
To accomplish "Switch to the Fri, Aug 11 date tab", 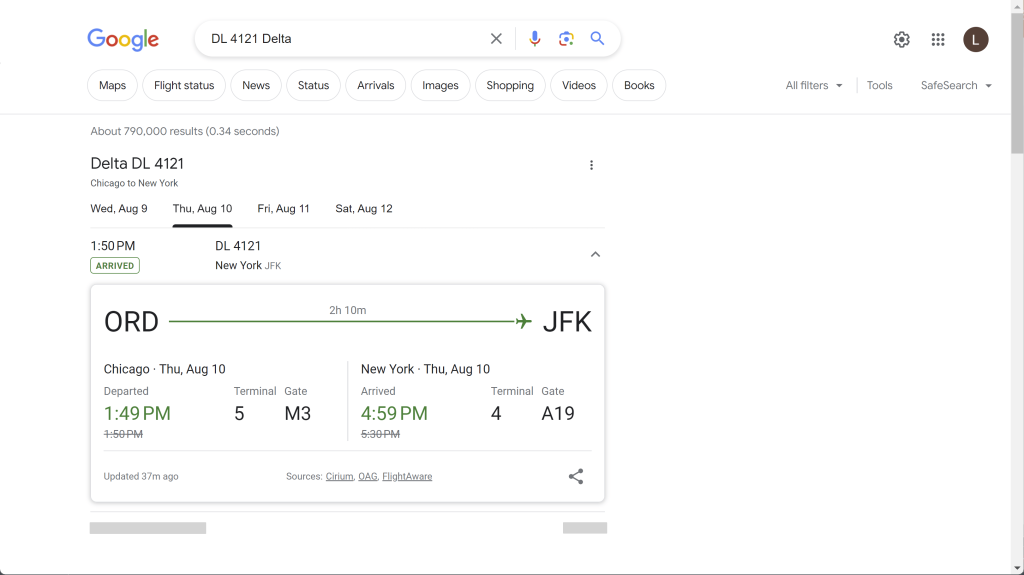I will [x=283, y=208].
